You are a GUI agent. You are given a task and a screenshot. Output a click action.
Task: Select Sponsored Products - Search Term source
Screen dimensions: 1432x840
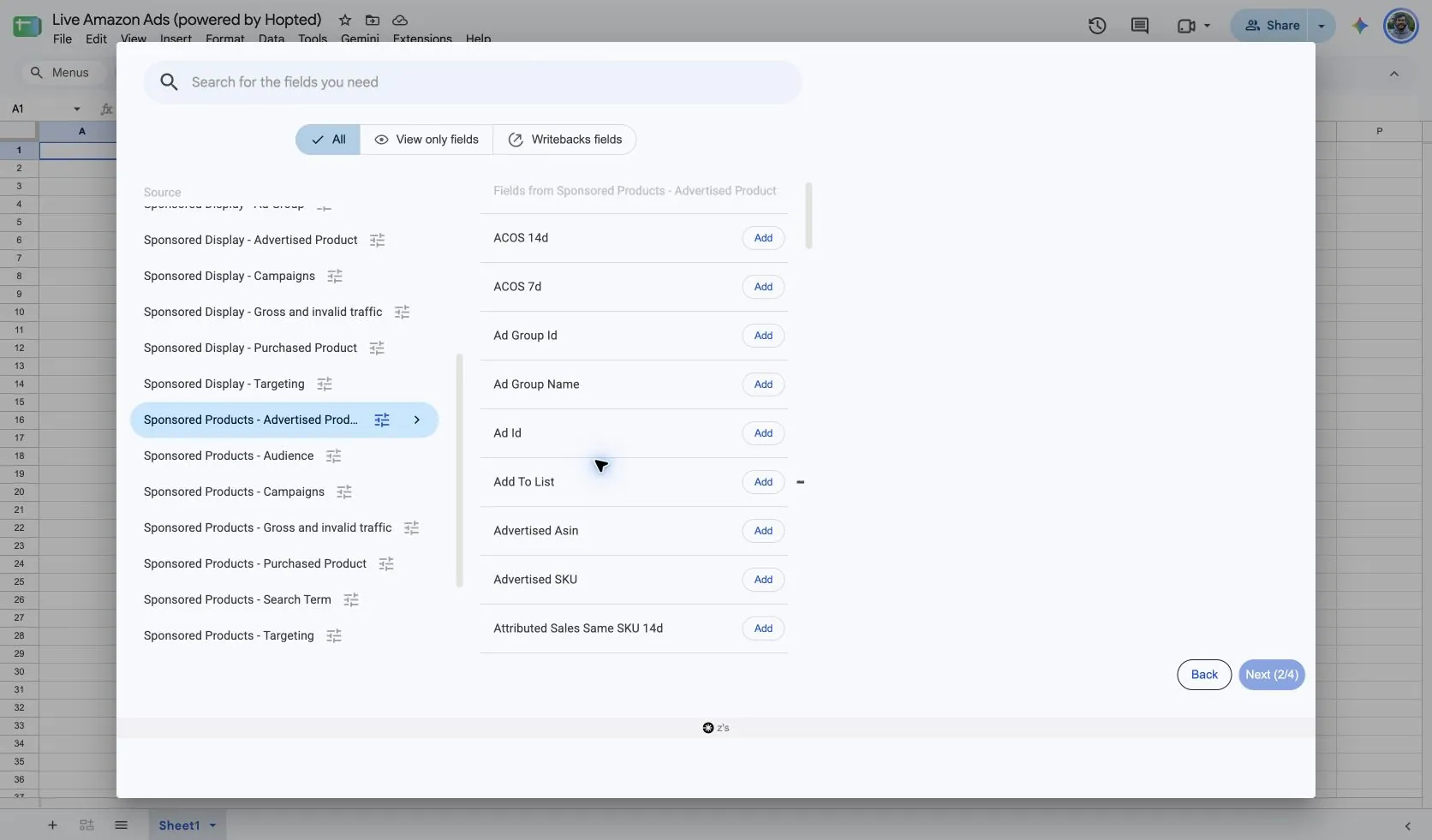coord(237,600)
